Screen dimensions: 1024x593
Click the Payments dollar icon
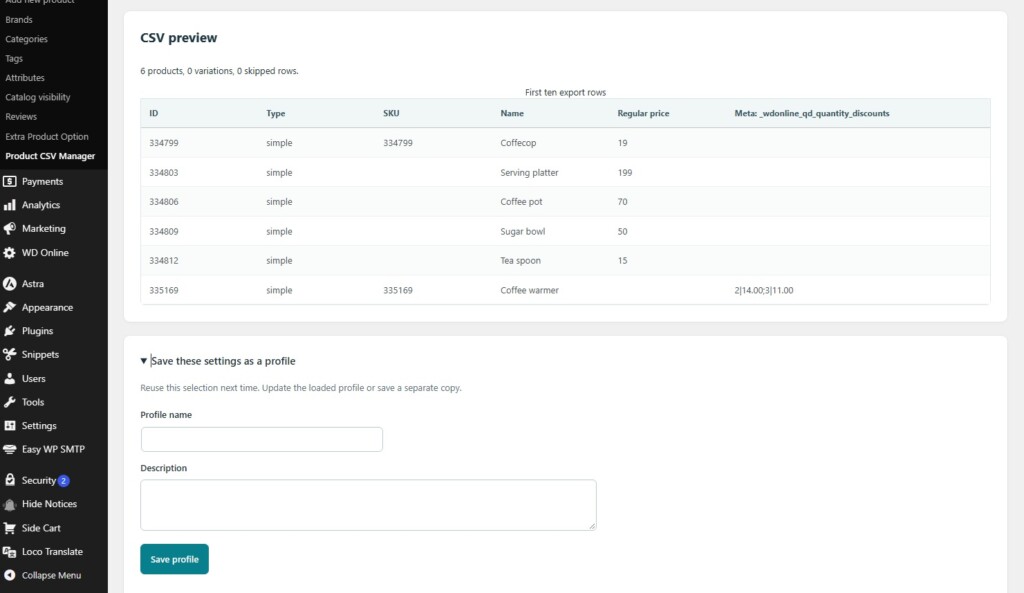point(9,182)
